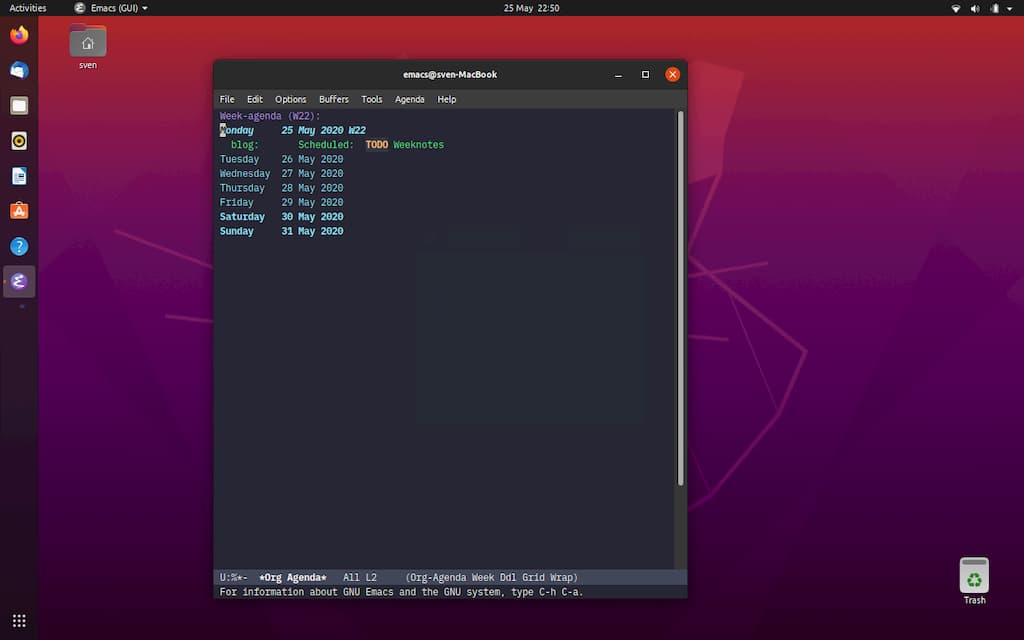Open the sven home folder
This screenshot has width=1024, height=640.
pos(88,44)
